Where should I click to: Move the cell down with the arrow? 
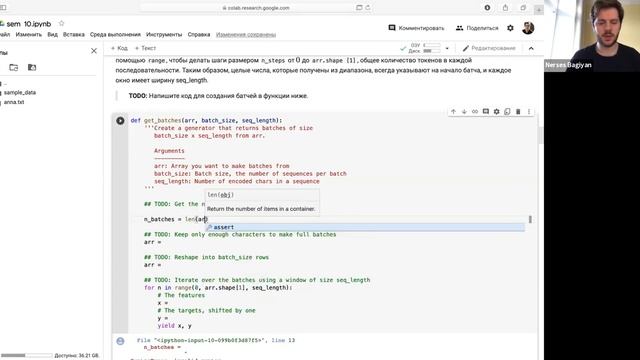point(464,111)
